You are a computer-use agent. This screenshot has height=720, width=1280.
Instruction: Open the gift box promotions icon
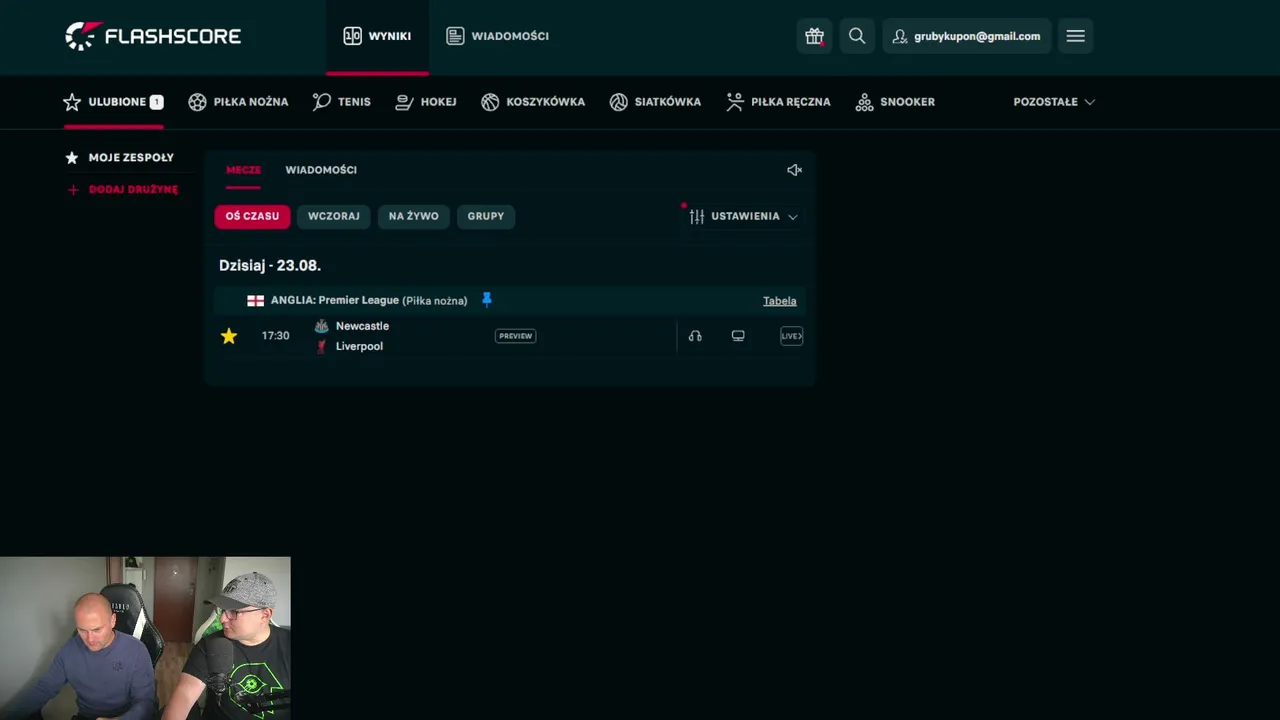tap(814, 36)
